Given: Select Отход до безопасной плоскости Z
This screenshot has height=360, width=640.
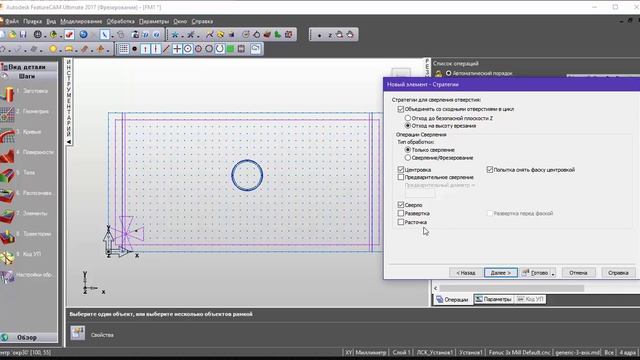Looking at the screenshot, I should click(407, 118).
